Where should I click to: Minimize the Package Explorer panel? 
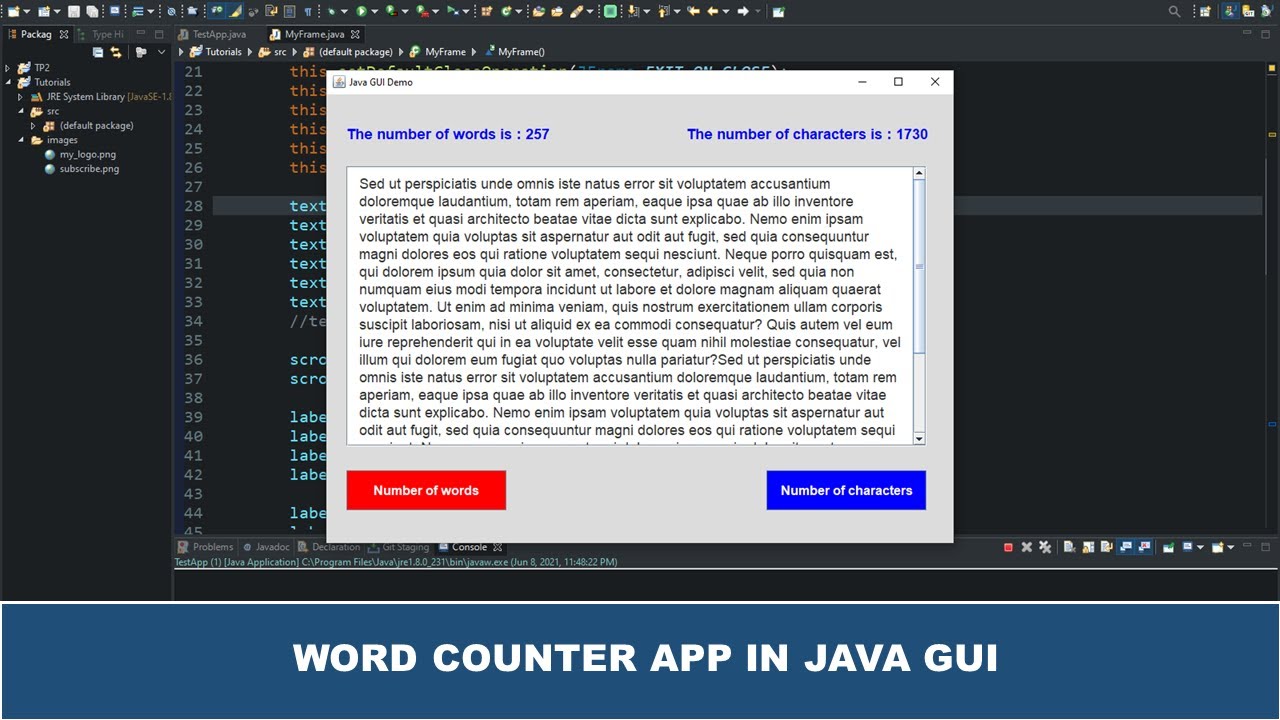[141, 34]
